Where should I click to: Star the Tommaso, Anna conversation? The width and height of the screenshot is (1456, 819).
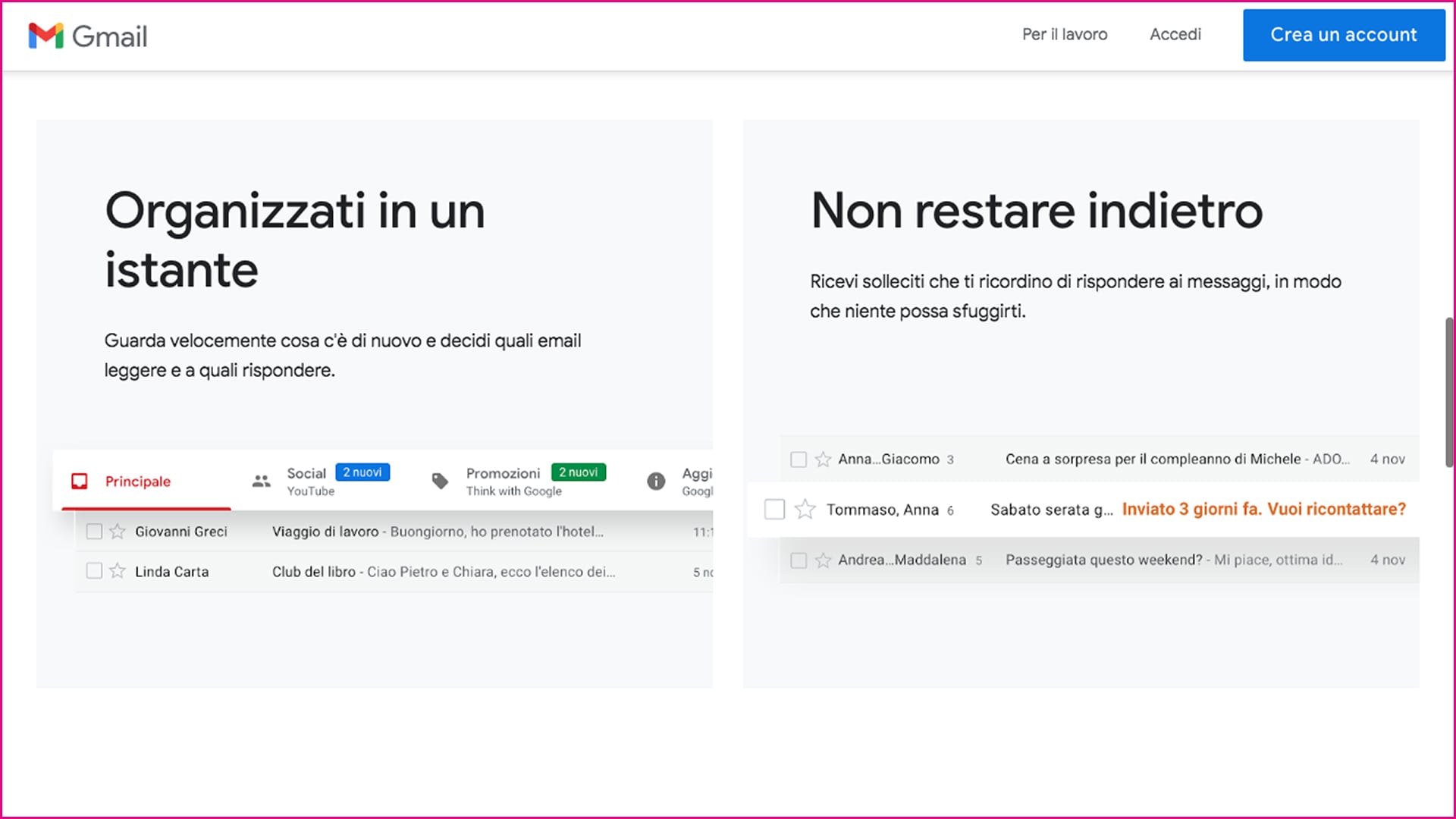click(x=804, y=510)
